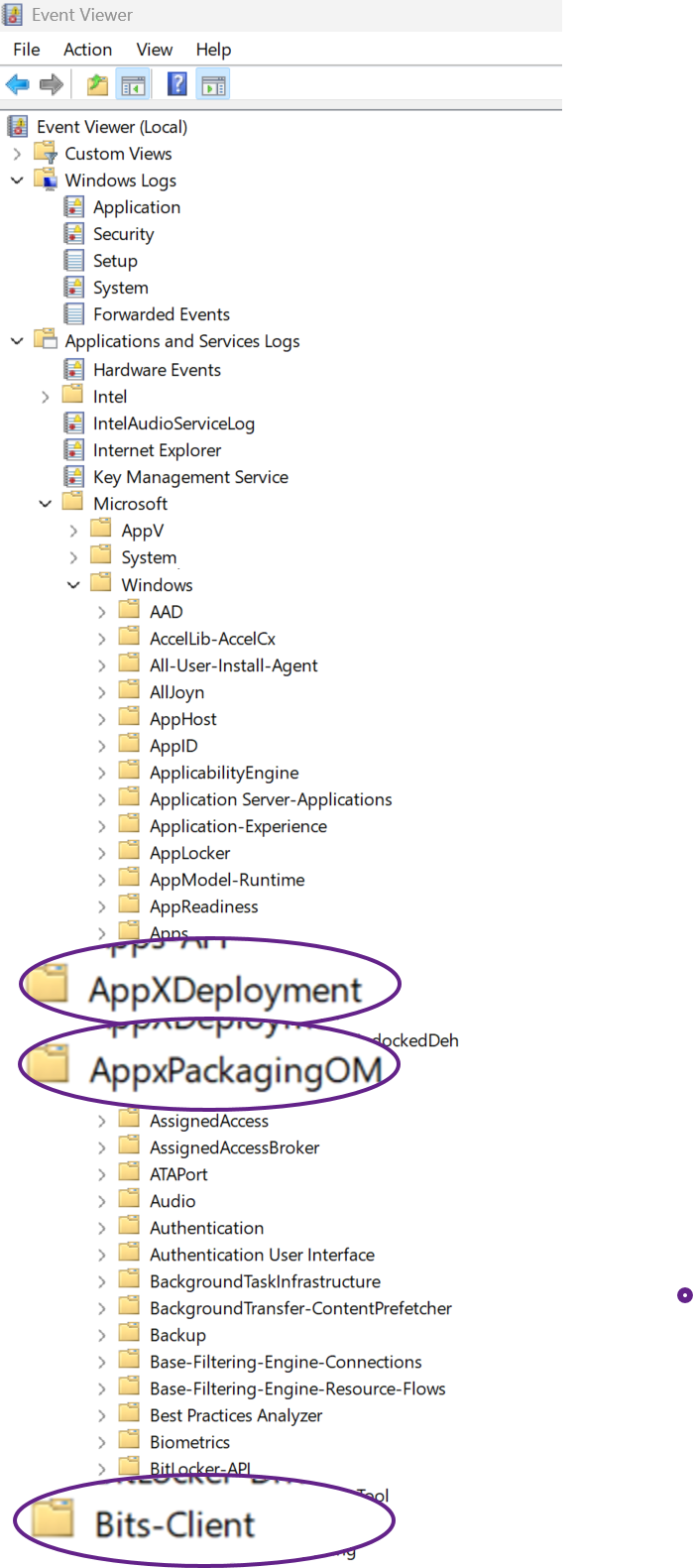Open the View menu

click(154, 50)
